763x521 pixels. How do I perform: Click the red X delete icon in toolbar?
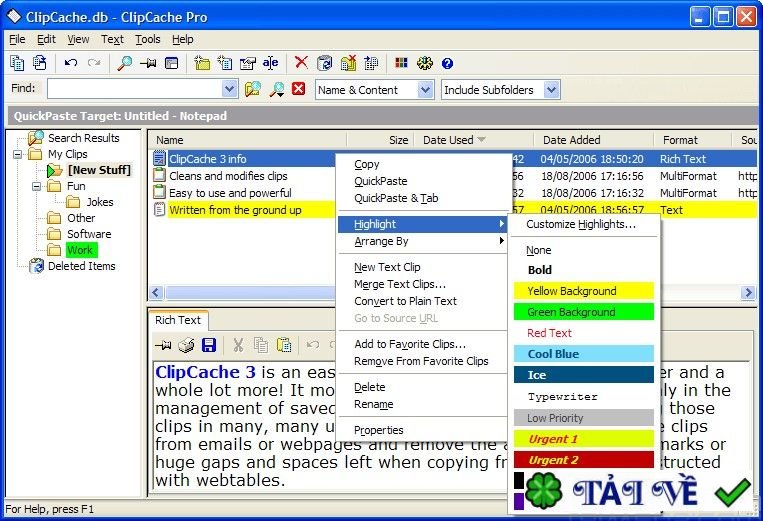click(301, 62)
